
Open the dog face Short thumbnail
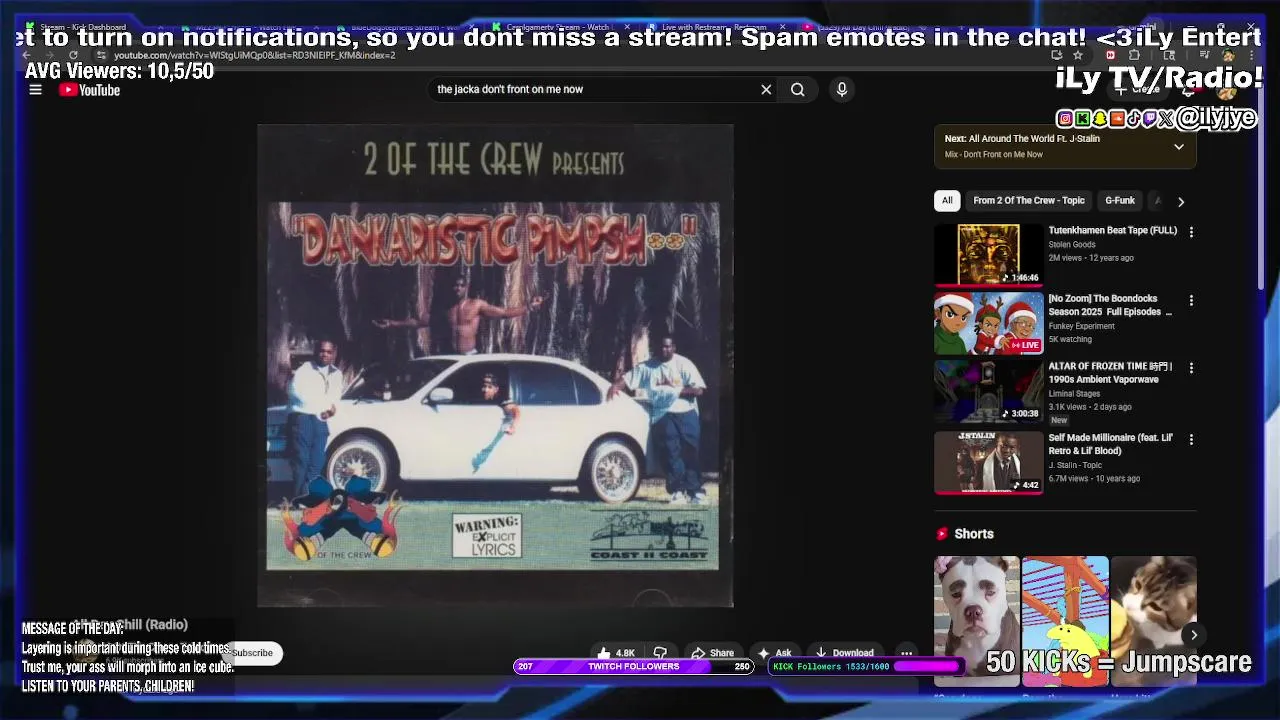977,621
